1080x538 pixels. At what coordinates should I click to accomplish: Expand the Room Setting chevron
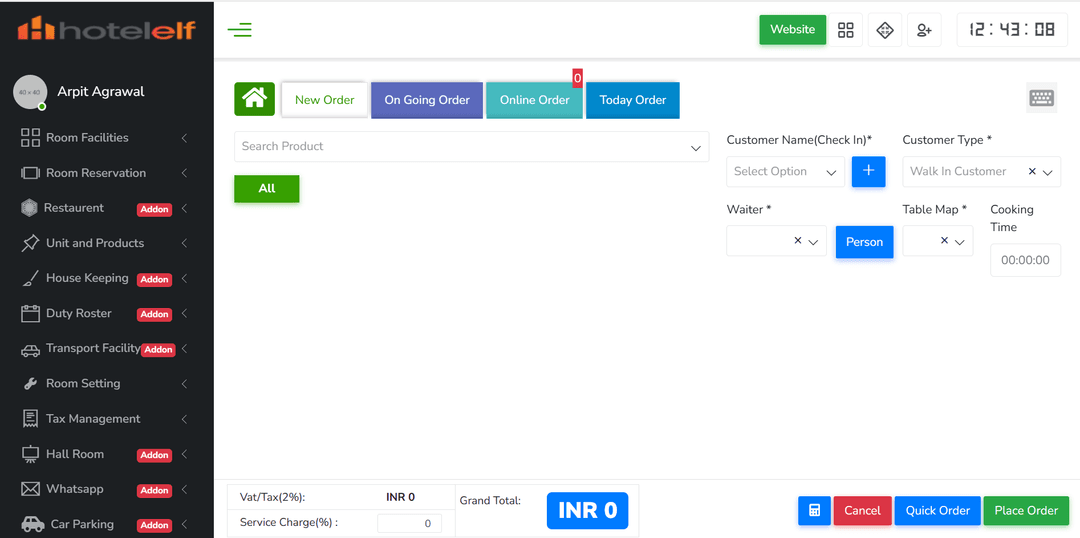185,384
